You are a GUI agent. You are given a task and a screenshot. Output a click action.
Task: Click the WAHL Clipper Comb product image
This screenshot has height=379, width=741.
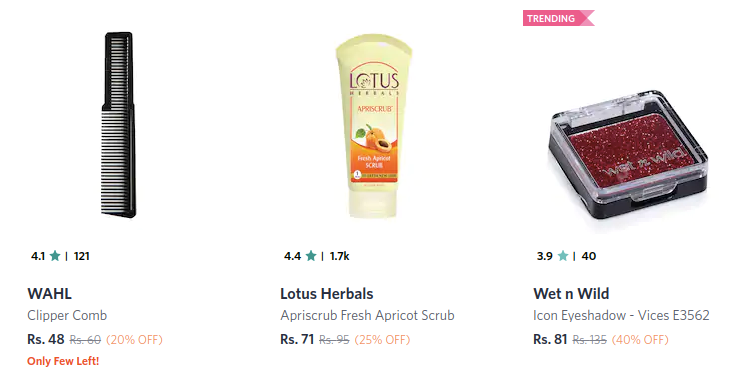click(x=118, y=125)
